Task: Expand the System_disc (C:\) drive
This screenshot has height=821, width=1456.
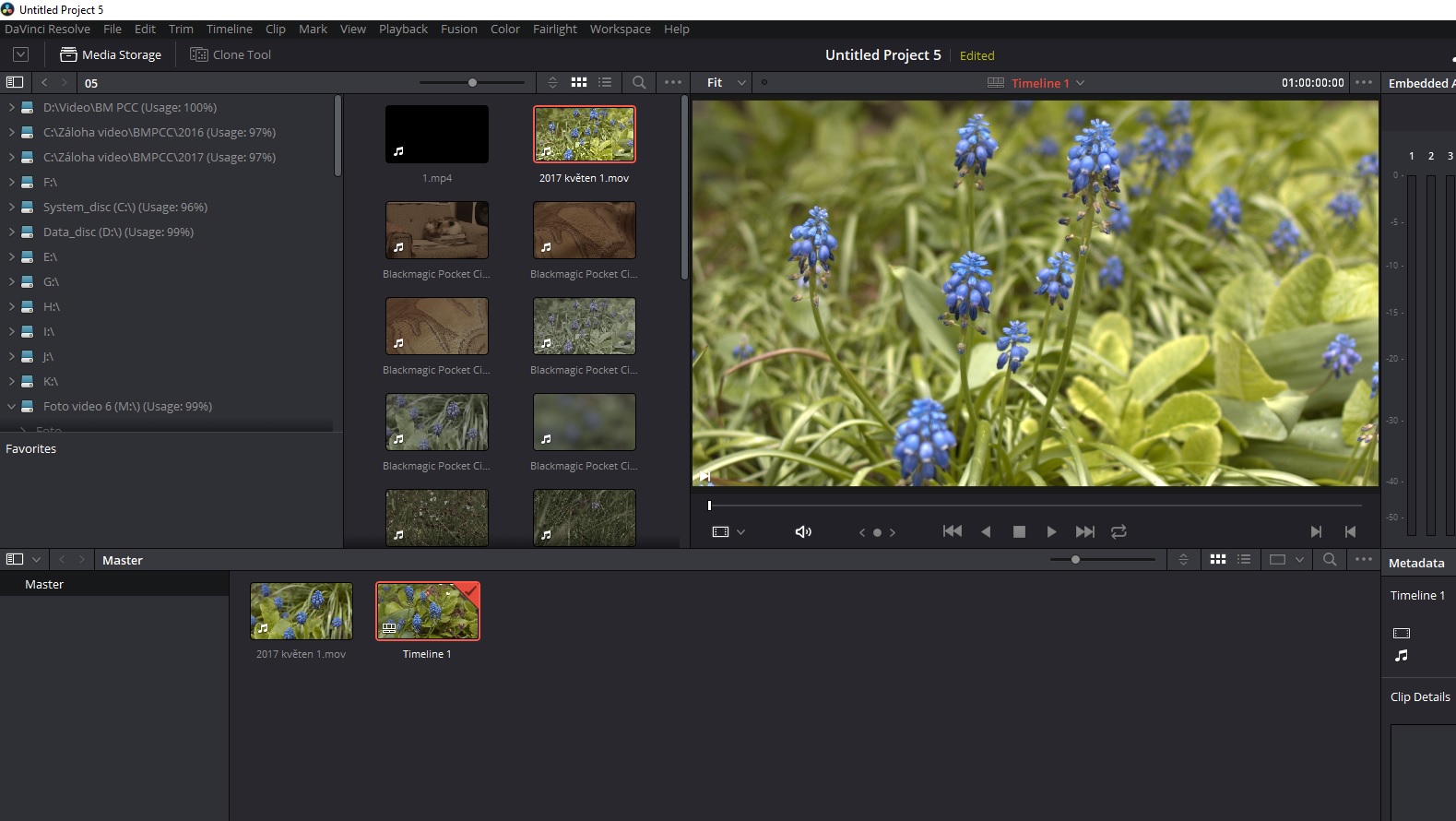Action: pos(12,208)
